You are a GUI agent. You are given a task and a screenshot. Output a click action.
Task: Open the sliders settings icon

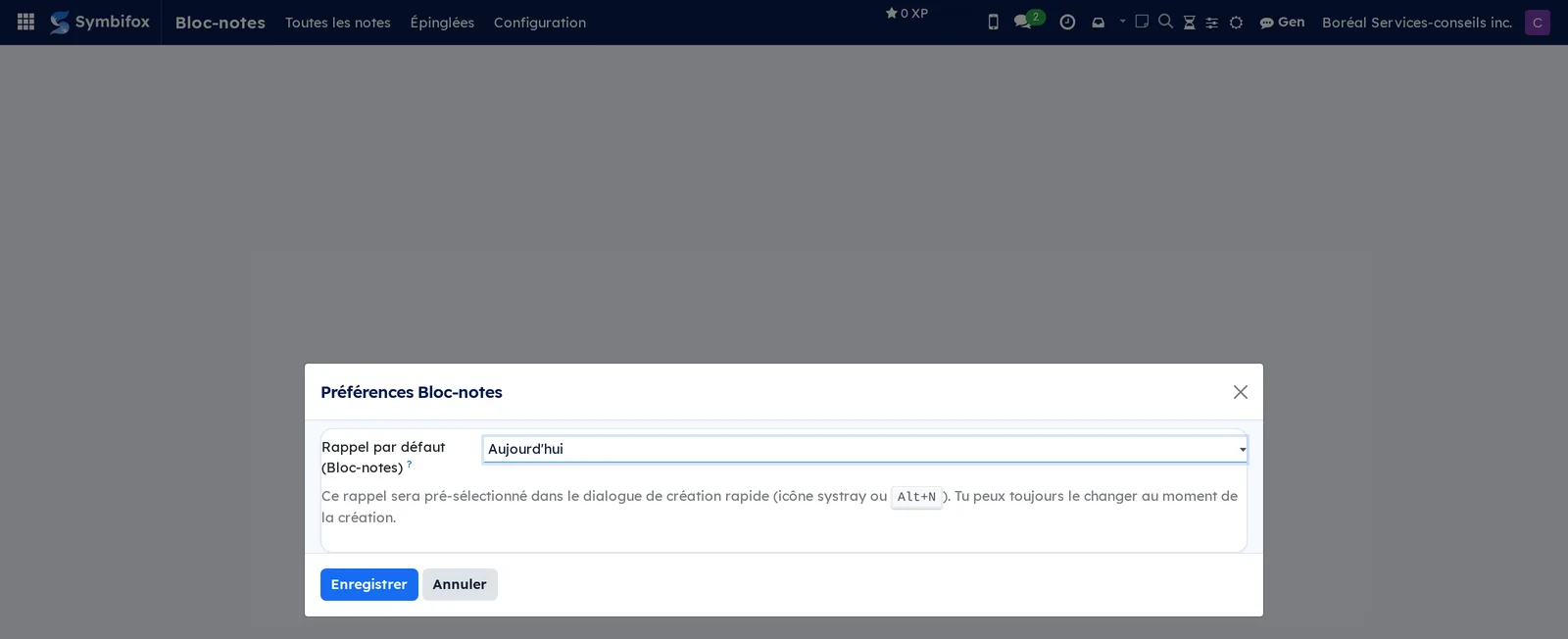(x=1211, y=22)
